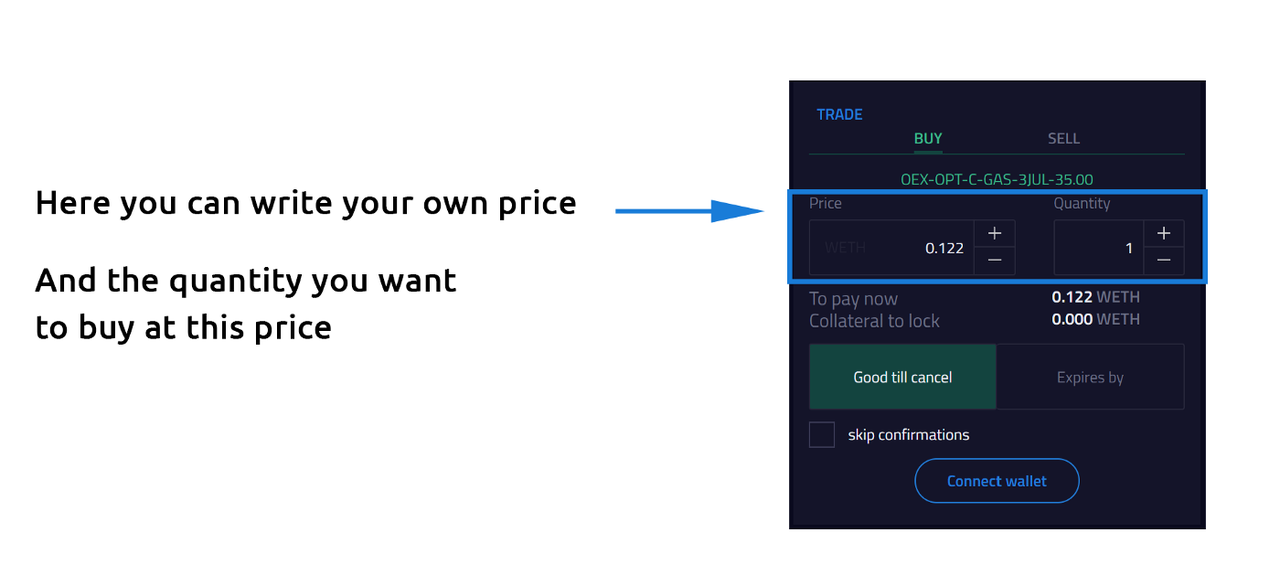This screenshot has width=1280, height=586.
Task: Click the WETH placeholder in price field
Action: coord(845,247)
